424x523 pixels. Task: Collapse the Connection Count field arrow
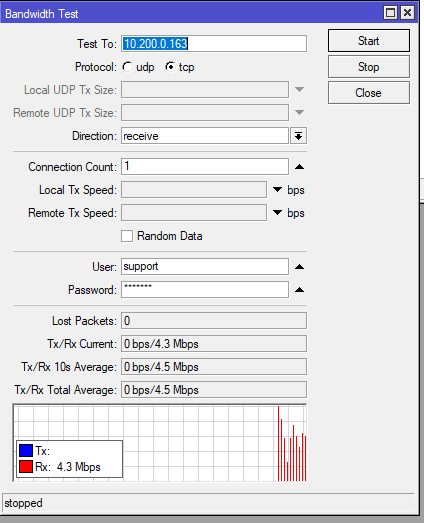(299, 167)
